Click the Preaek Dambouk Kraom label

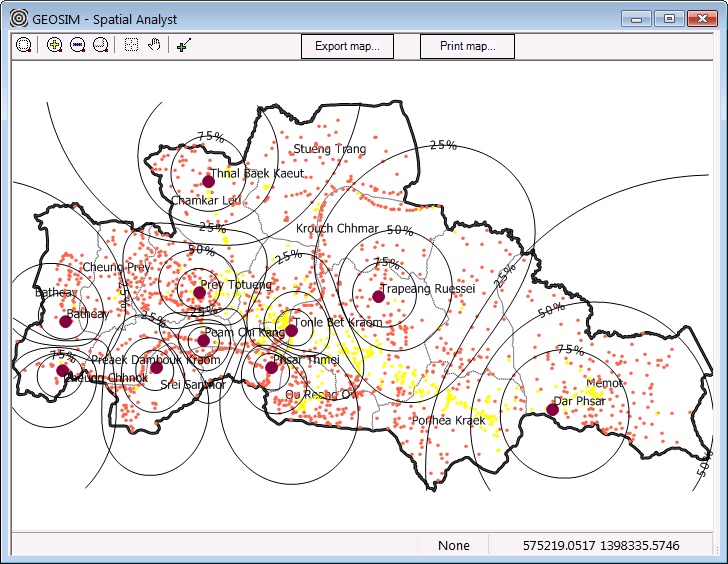pos(156,360)
